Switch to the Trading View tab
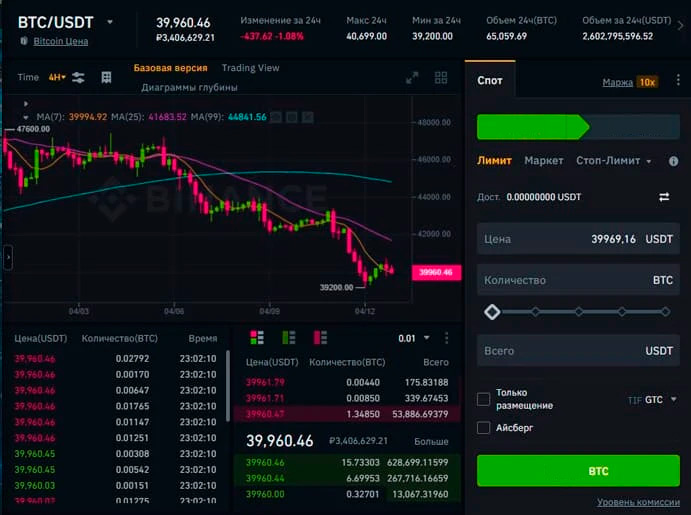Viewport: 691px width, 515px height. (x=250, y=68)
